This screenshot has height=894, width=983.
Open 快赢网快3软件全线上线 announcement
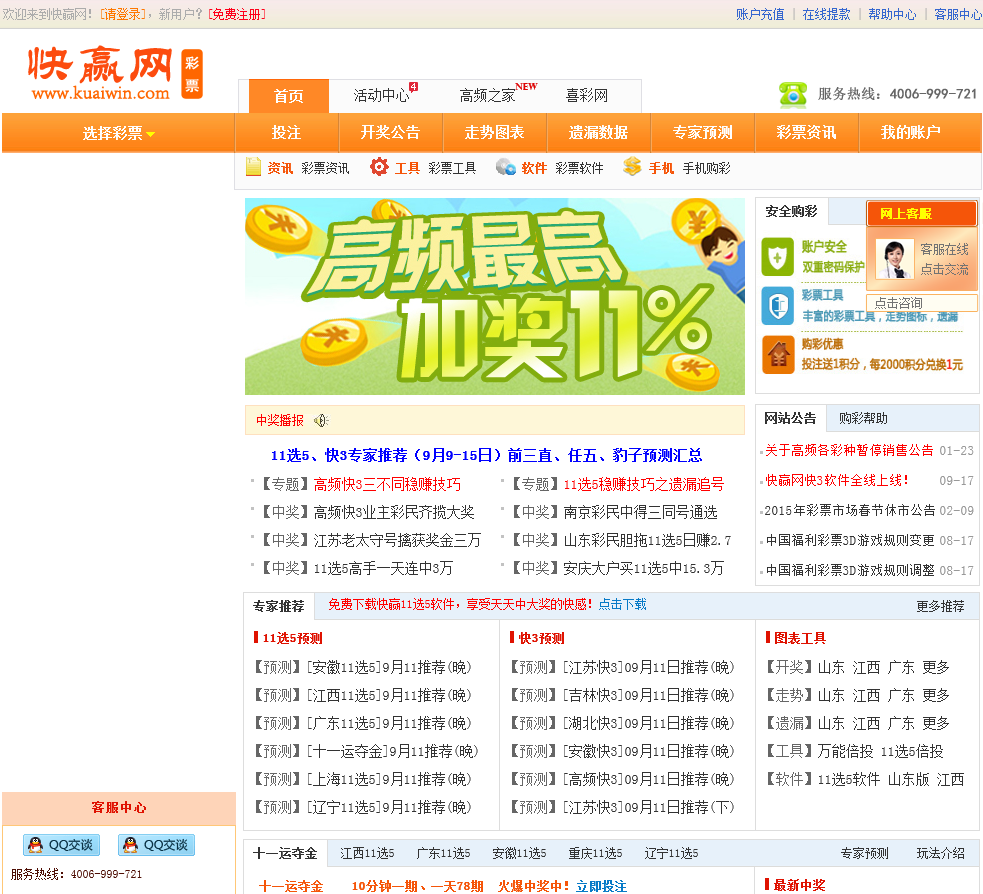click(837, 480)
